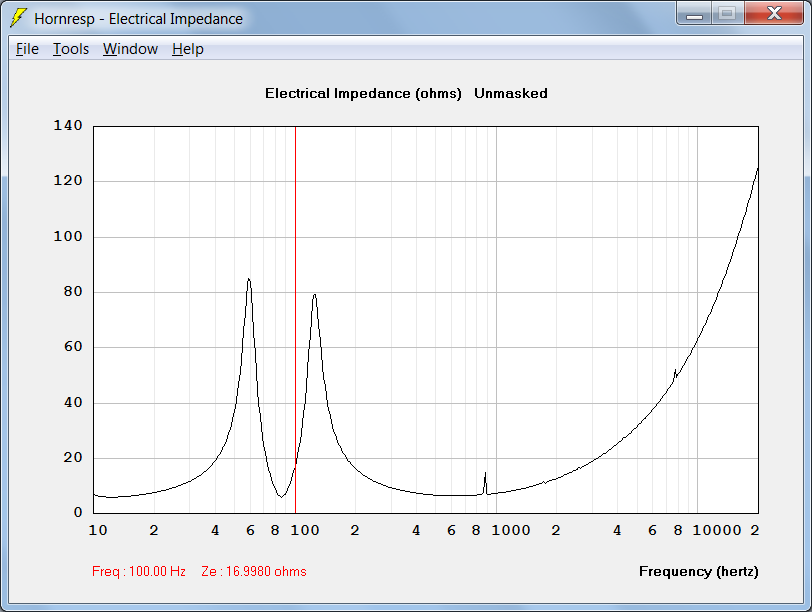Viewport: 812px width, 612px height.
Task: Click the first impedance peak near 60 Hz
Action: (249, 280)
